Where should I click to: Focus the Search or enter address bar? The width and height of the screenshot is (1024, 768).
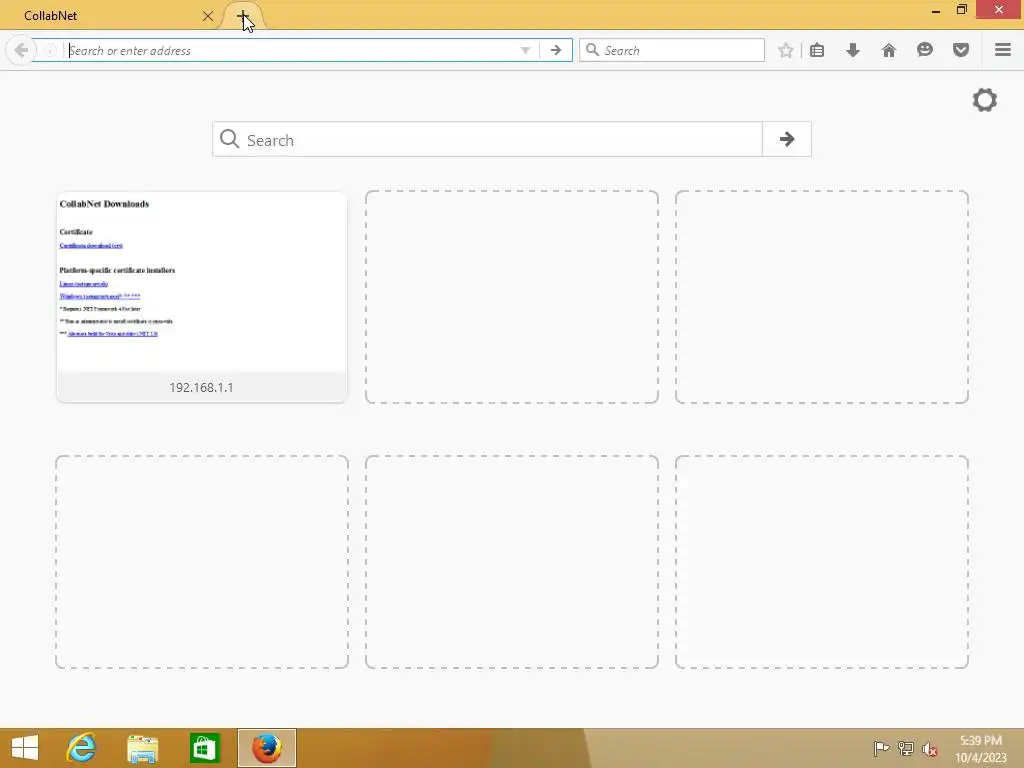pyautogui.click(x=291, y=50)
